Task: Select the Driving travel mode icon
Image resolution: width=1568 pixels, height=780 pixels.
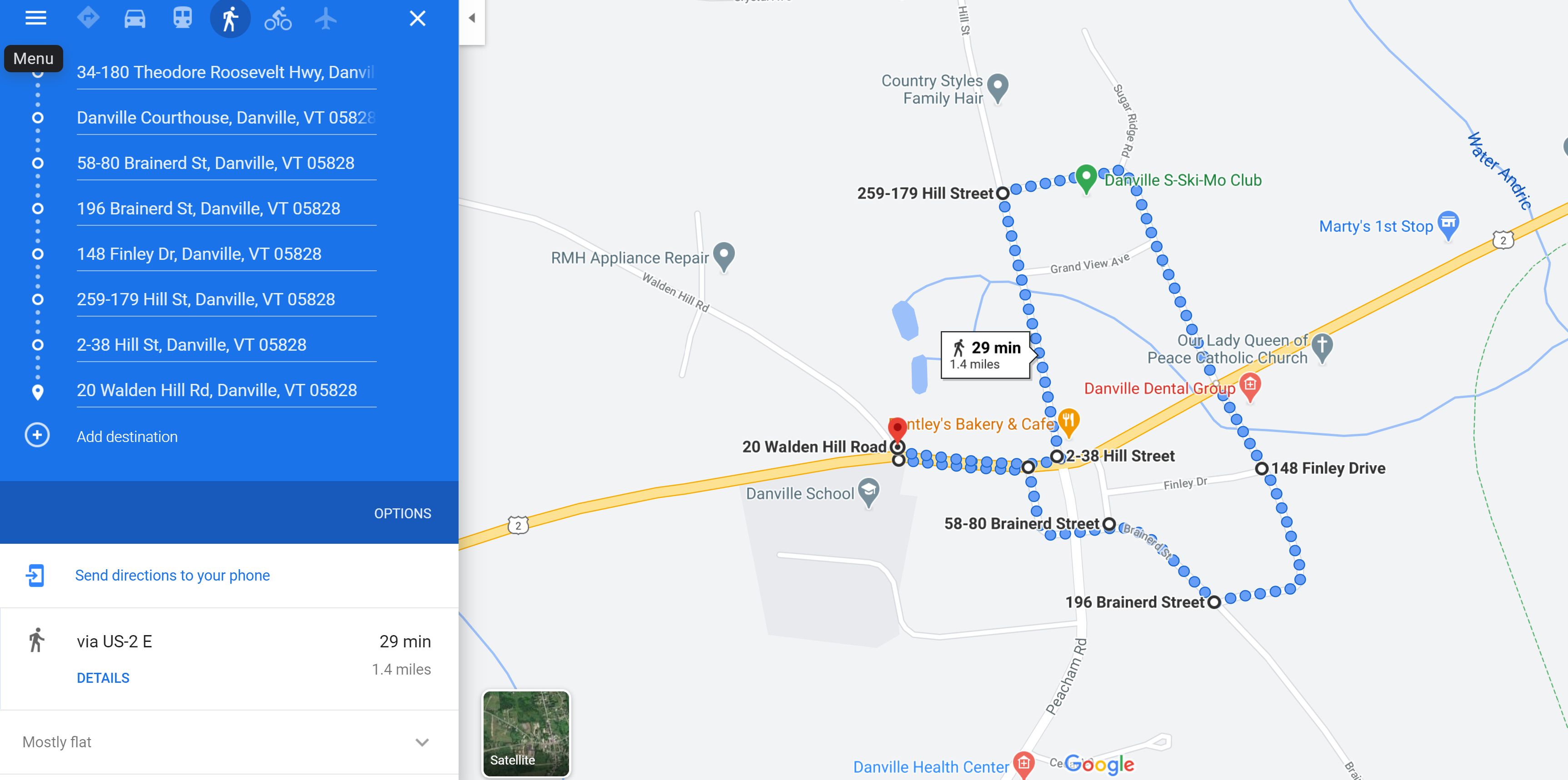Action: (x=135, y=18)
